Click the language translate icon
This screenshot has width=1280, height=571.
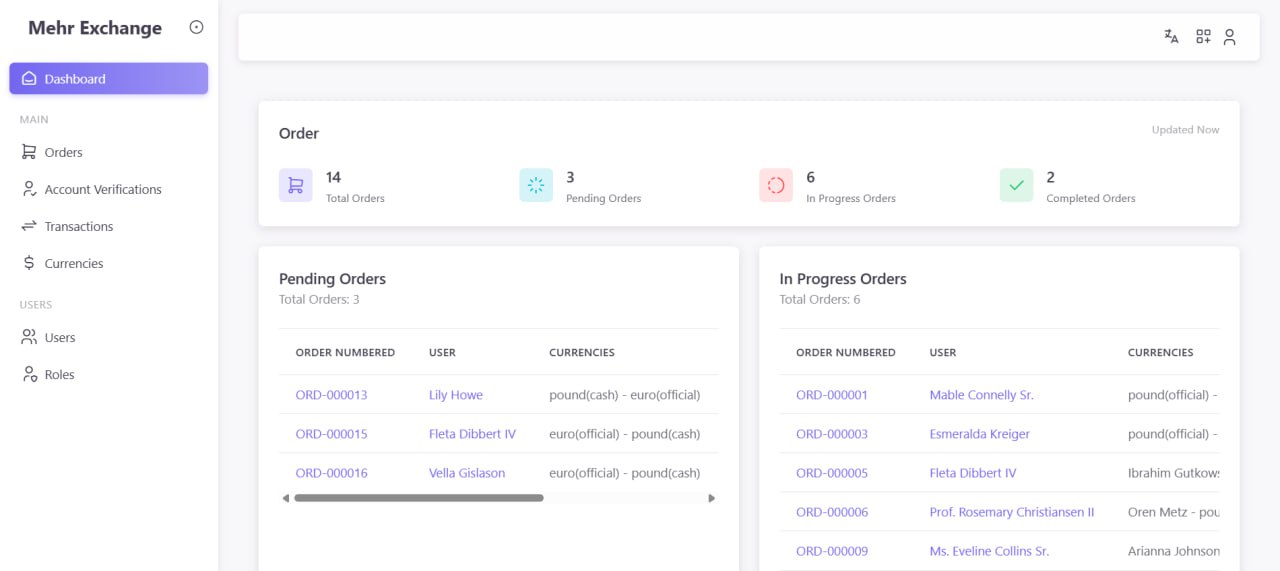click(x=1171, y=37)
